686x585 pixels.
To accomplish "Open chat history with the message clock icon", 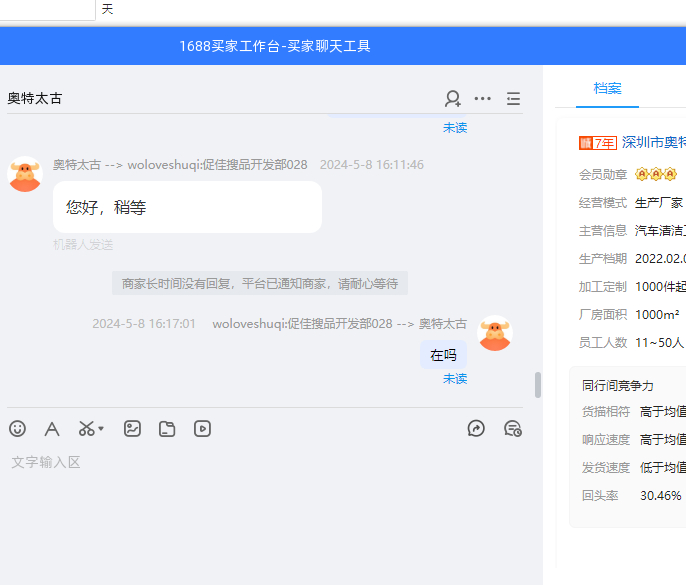I will click(x=513, y=429).
